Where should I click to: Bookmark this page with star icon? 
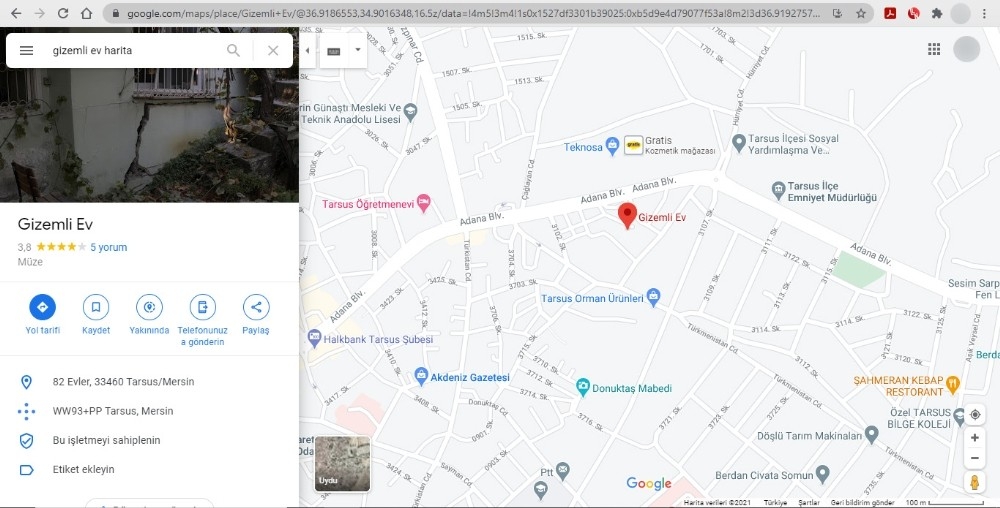point(861,13)
